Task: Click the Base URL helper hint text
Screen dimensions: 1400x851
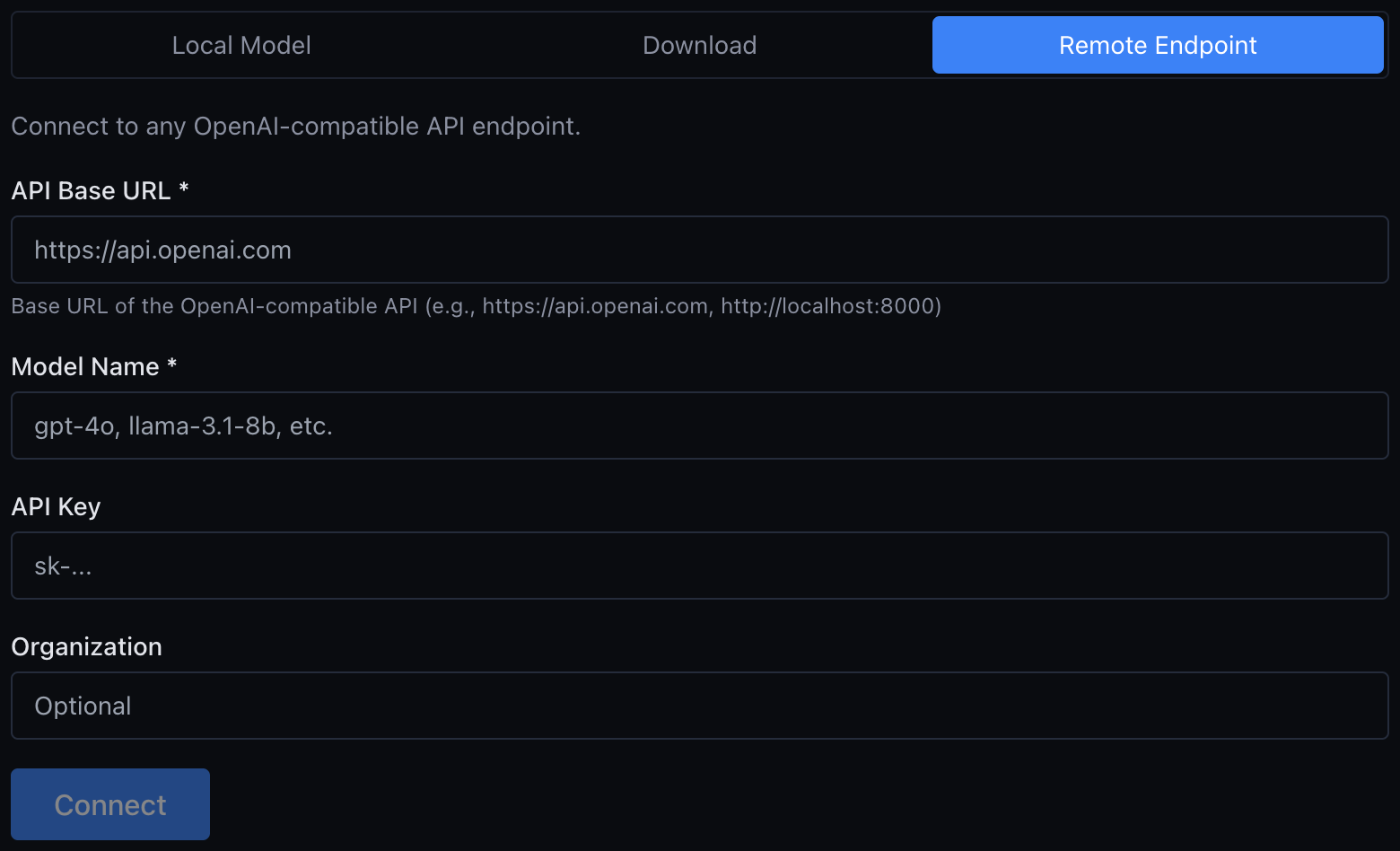Action: pos(476,305)
